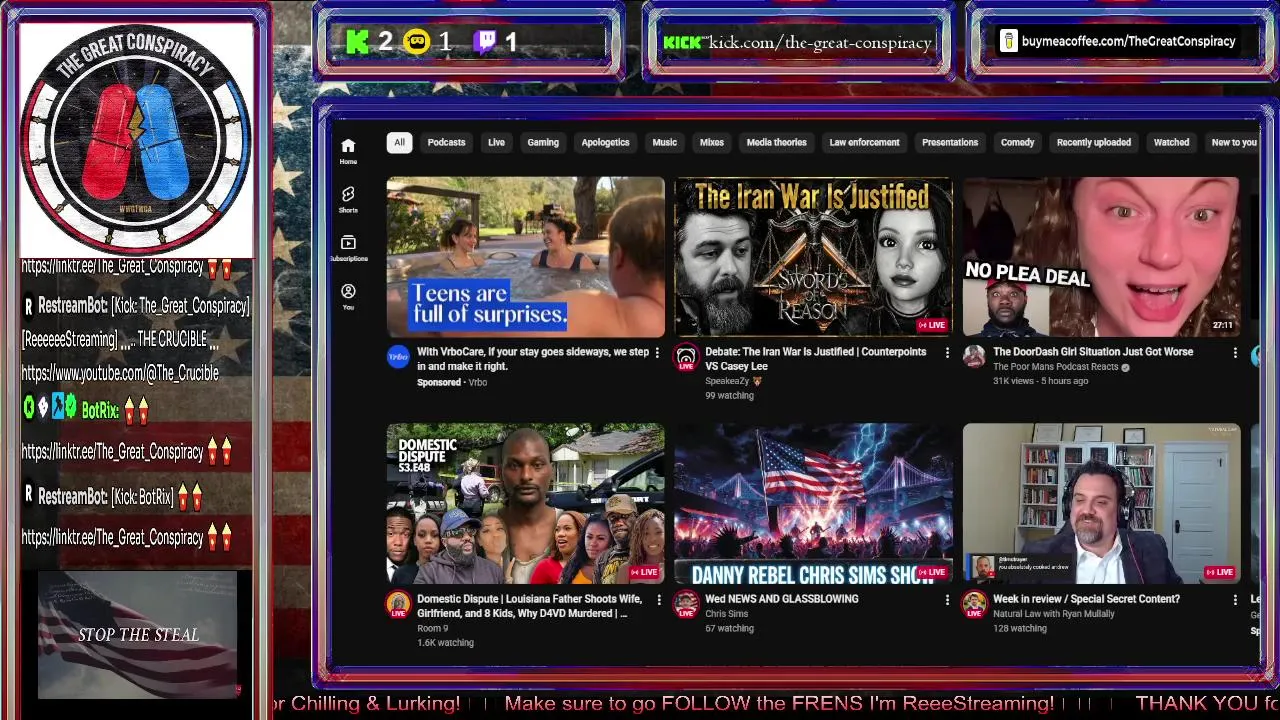
Task: Open title Wed NEWS AND GLASSBLOWING
Action: tap(781, 599)
